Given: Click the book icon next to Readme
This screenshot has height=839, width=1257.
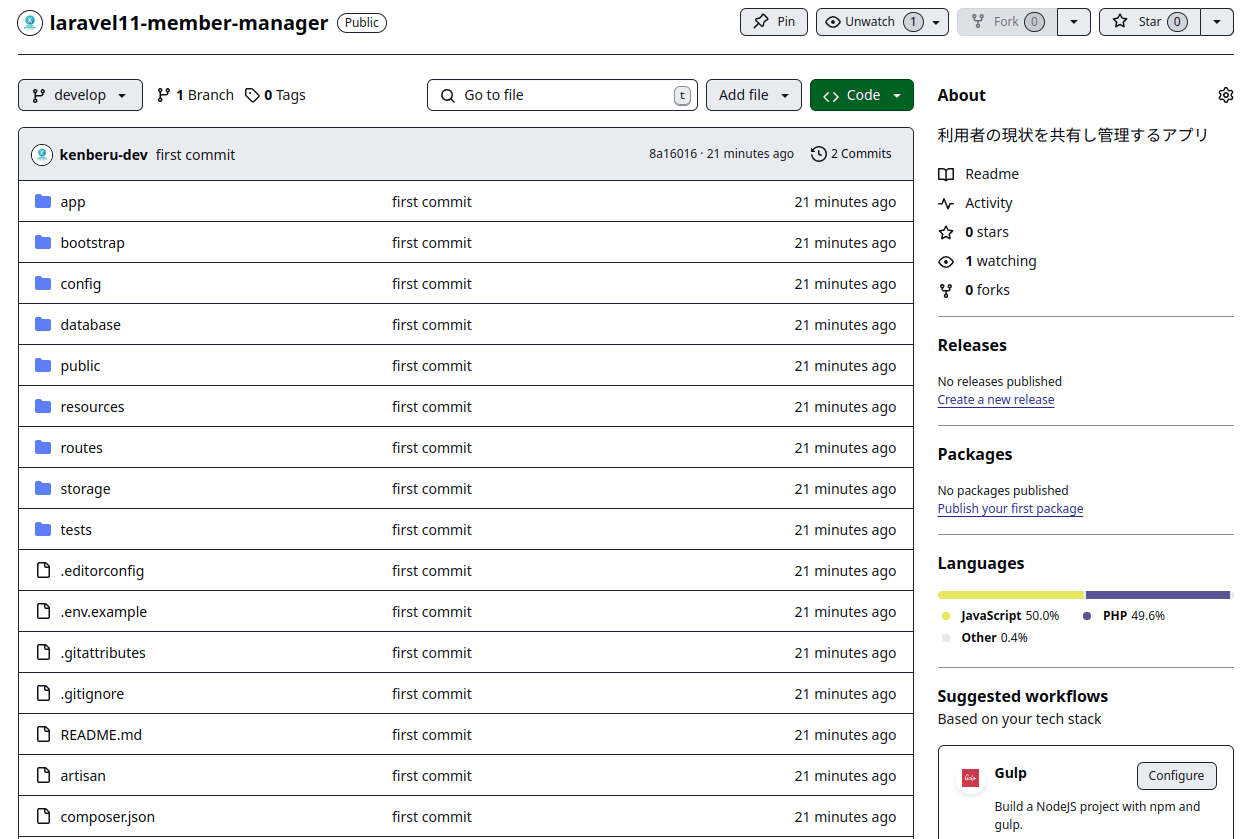Looking at the screenshot, I should (946, 174).
